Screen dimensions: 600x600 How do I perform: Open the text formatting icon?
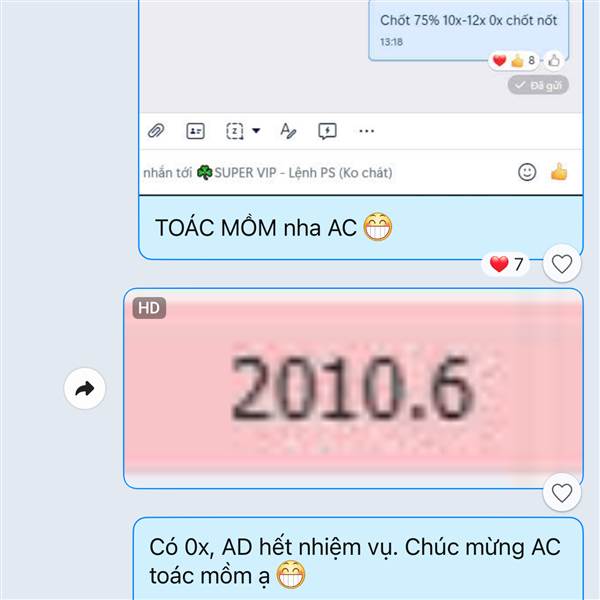(288, 131)
